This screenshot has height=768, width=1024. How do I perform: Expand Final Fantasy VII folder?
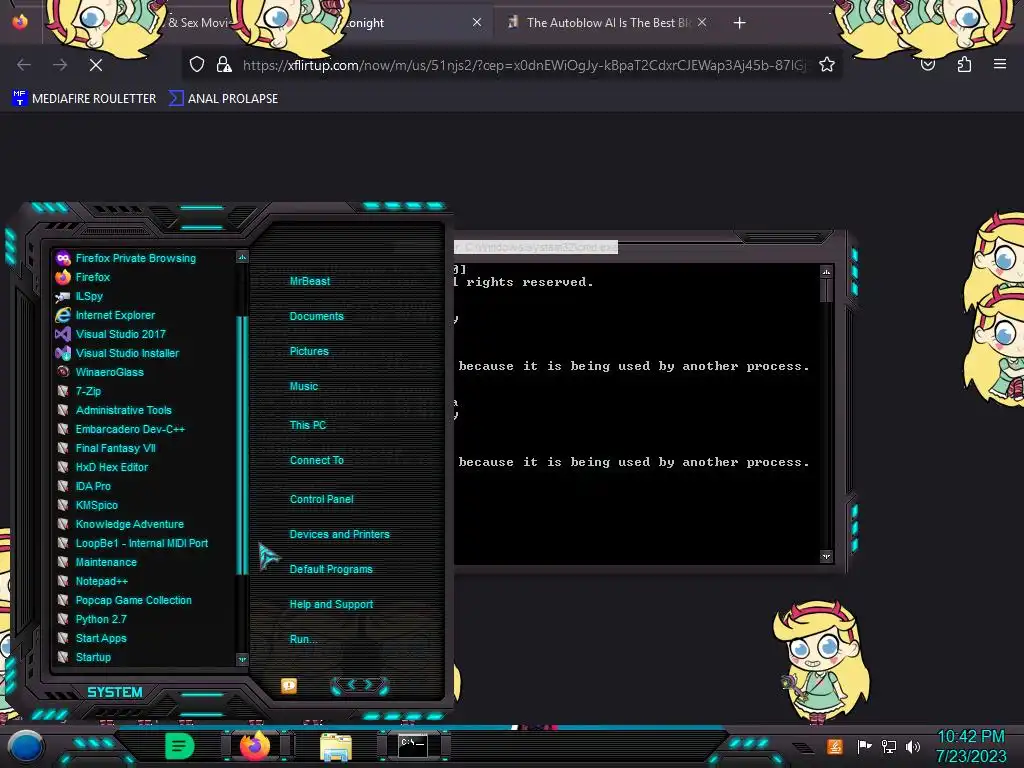(x=106, y=448)
